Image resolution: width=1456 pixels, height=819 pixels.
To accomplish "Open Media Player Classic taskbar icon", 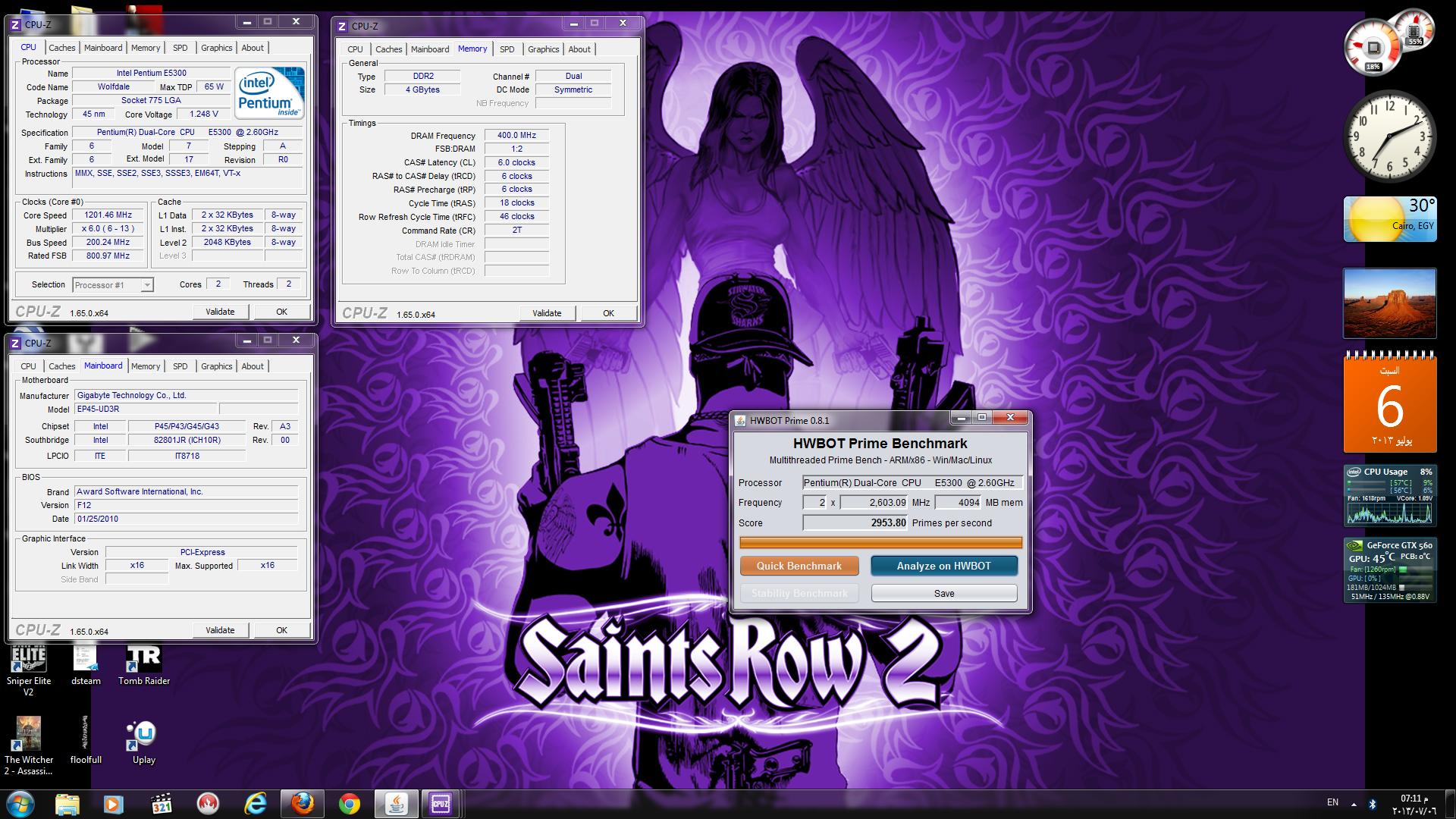I will (x=161, y=804).
